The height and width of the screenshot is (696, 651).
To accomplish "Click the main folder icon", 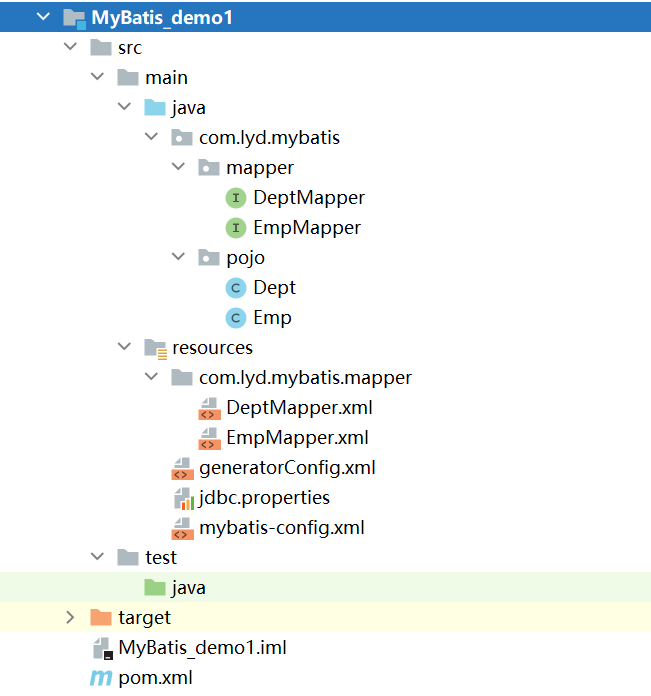I will coord(128,78).
